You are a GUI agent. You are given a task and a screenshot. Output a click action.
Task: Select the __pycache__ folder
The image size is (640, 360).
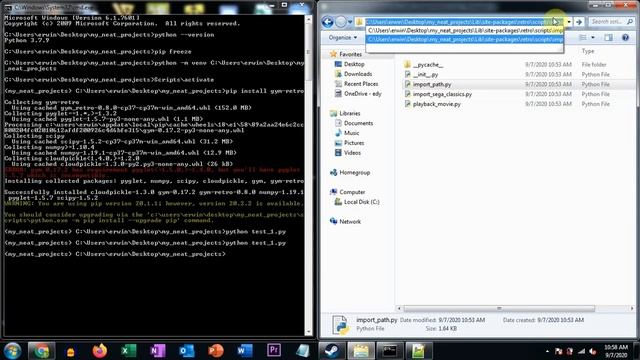point(428,64)
